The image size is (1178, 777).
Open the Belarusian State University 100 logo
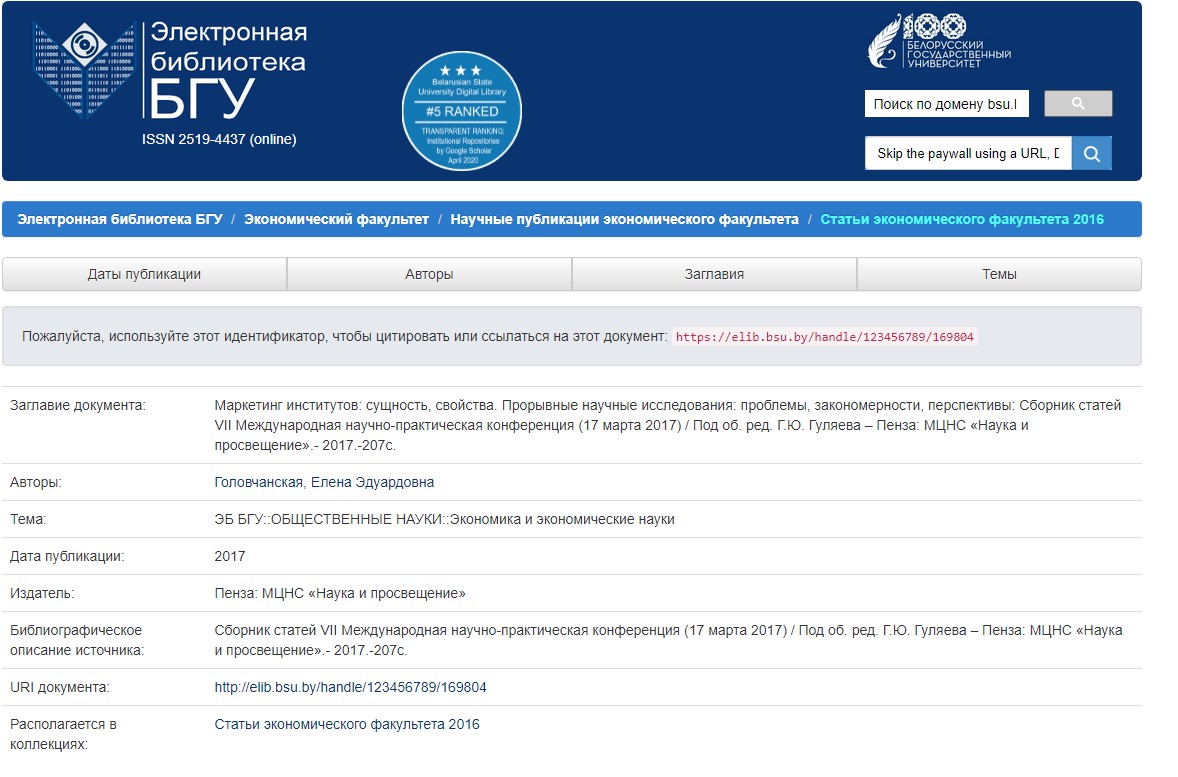[x=939, y=41]
